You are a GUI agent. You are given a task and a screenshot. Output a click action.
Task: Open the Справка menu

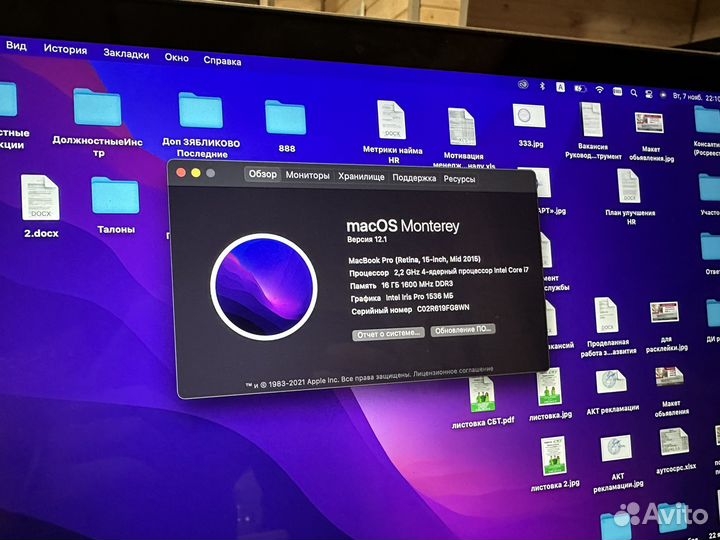coord(222,61)
